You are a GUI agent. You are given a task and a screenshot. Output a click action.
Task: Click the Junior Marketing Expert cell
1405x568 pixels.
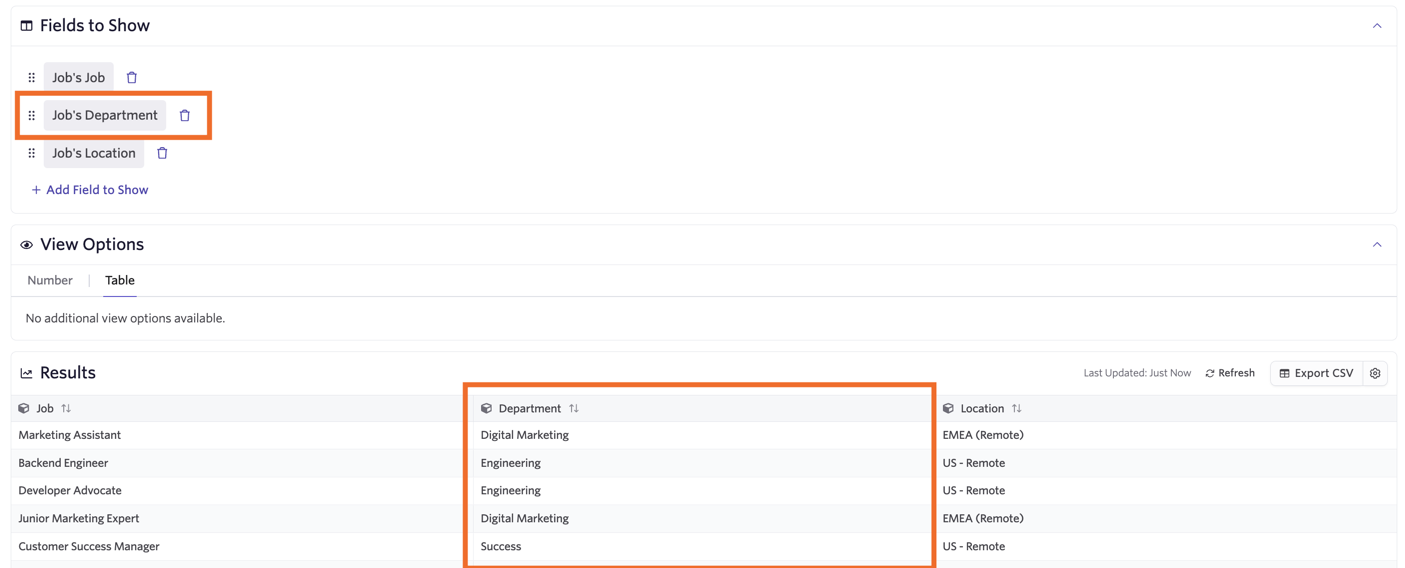79,518
